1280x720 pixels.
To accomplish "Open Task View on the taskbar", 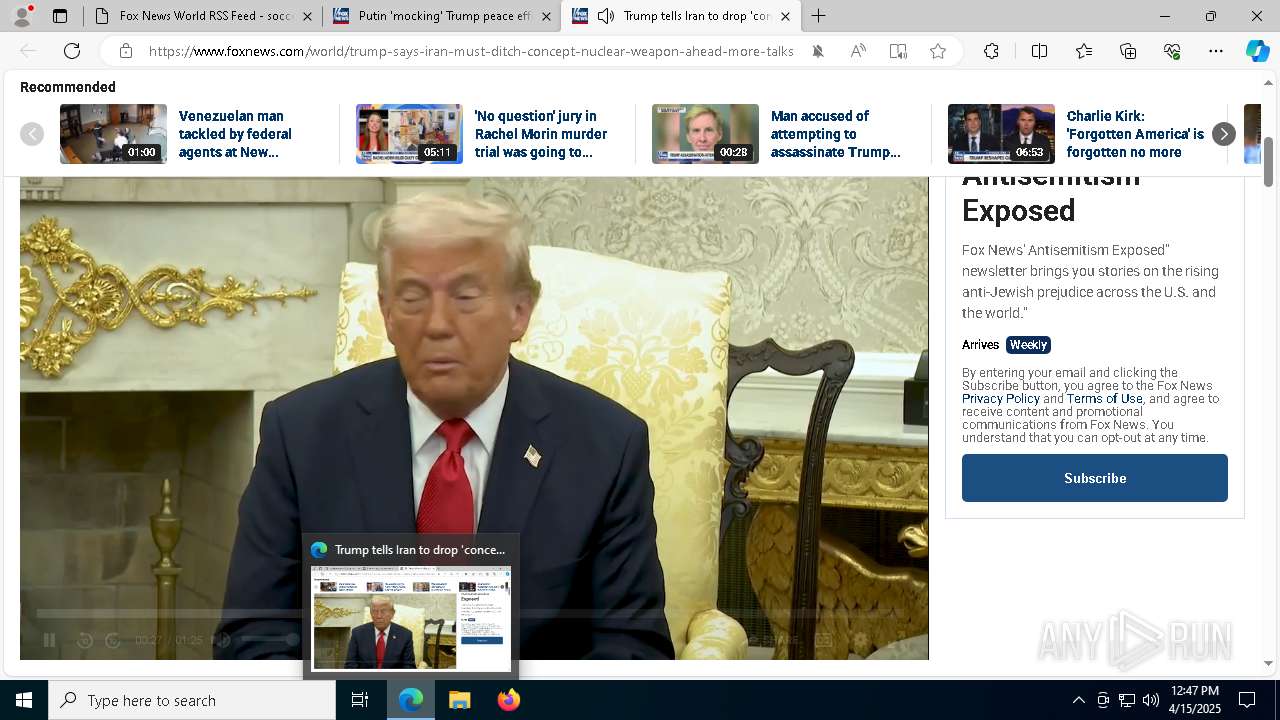I will pyautogui.click(x=360, y=700).
